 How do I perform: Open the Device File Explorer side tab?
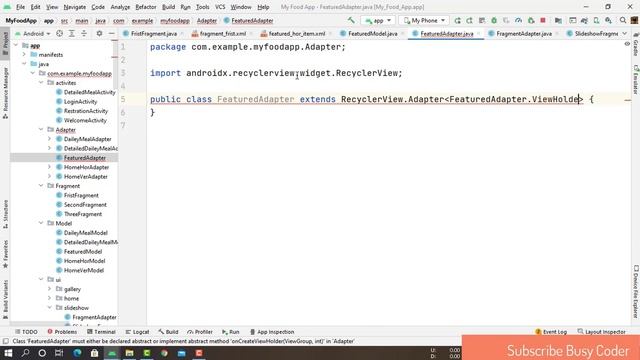636,291
